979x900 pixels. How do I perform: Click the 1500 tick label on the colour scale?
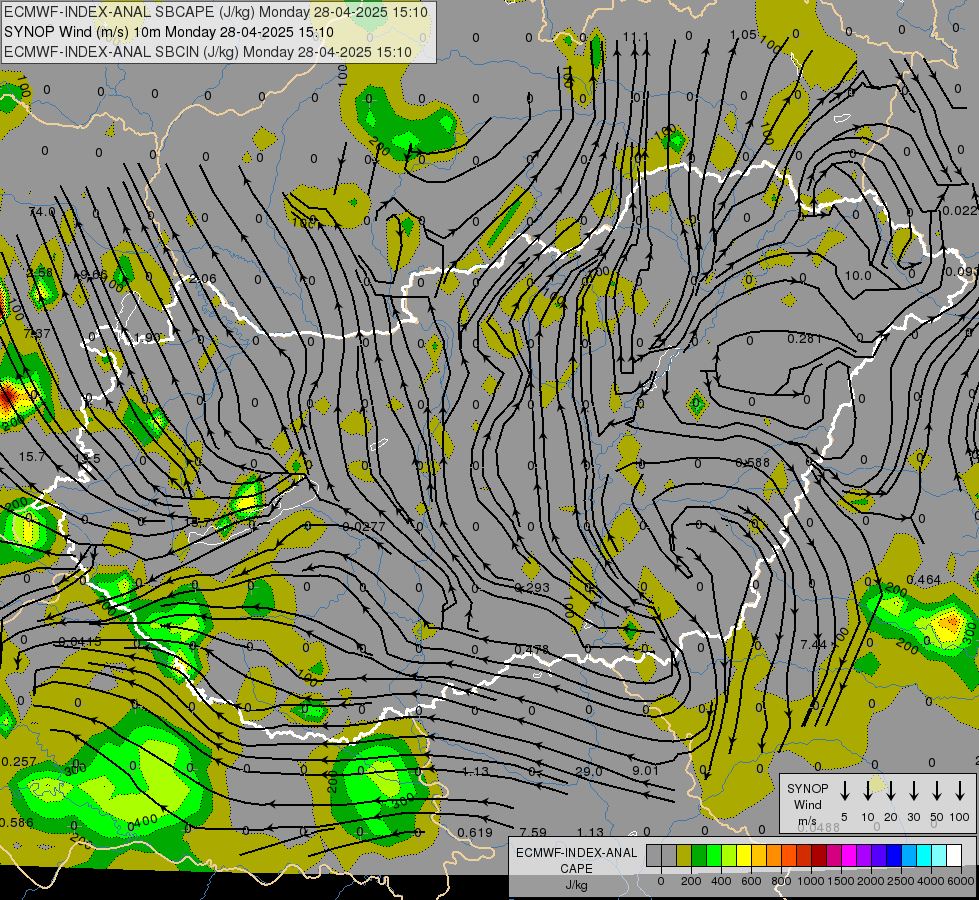click(840, 881)
